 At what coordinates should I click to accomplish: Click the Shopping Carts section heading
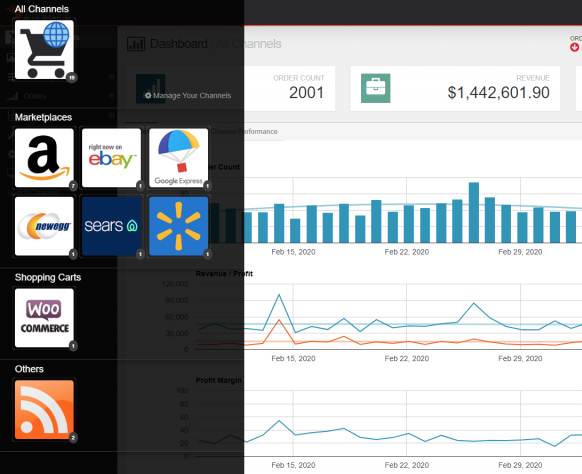tap(48, 277)
